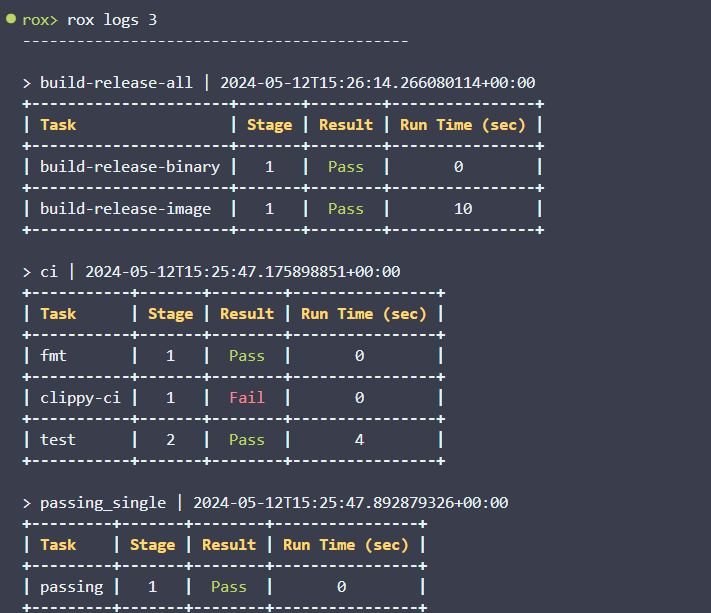The image size is (711, 613).
Task: Click the build-release-image task cell
Action: pyautogui.click(x=125, y=209)
